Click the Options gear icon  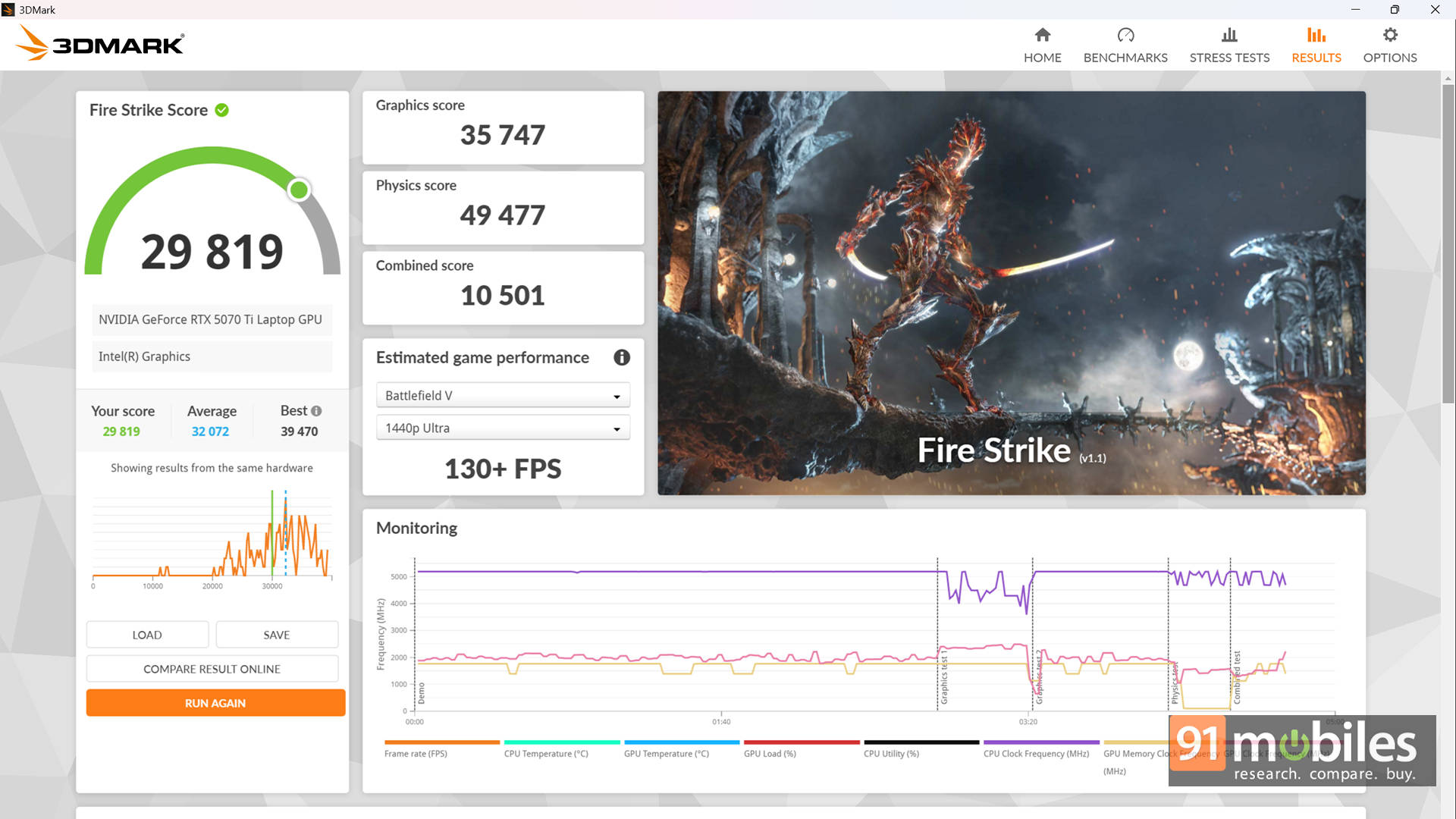tap(1390, 35)
